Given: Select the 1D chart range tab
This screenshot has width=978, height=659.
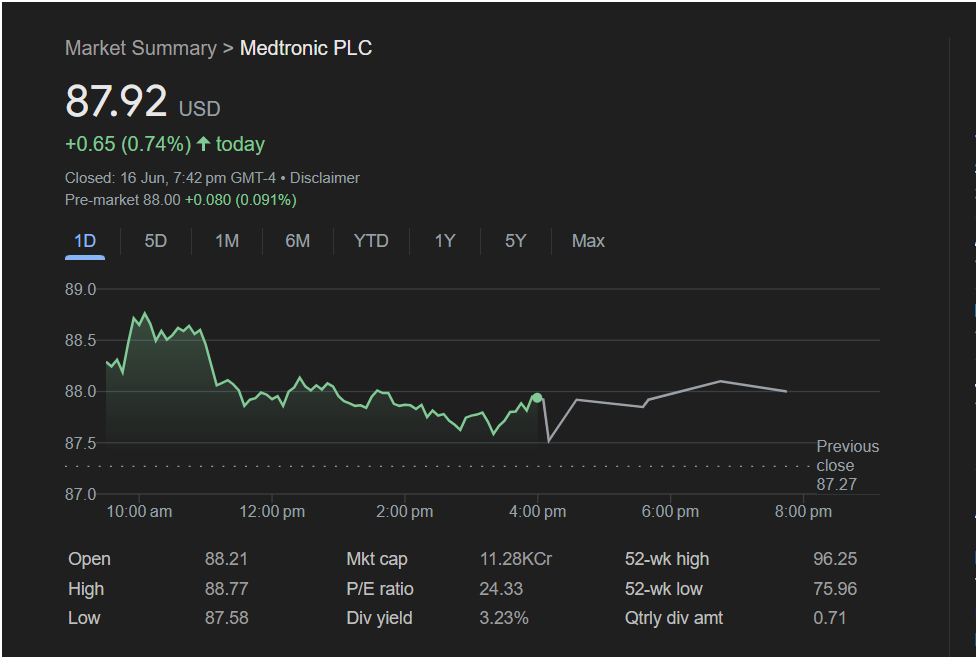Looking at the screenshot, I should tap(85, 241).
